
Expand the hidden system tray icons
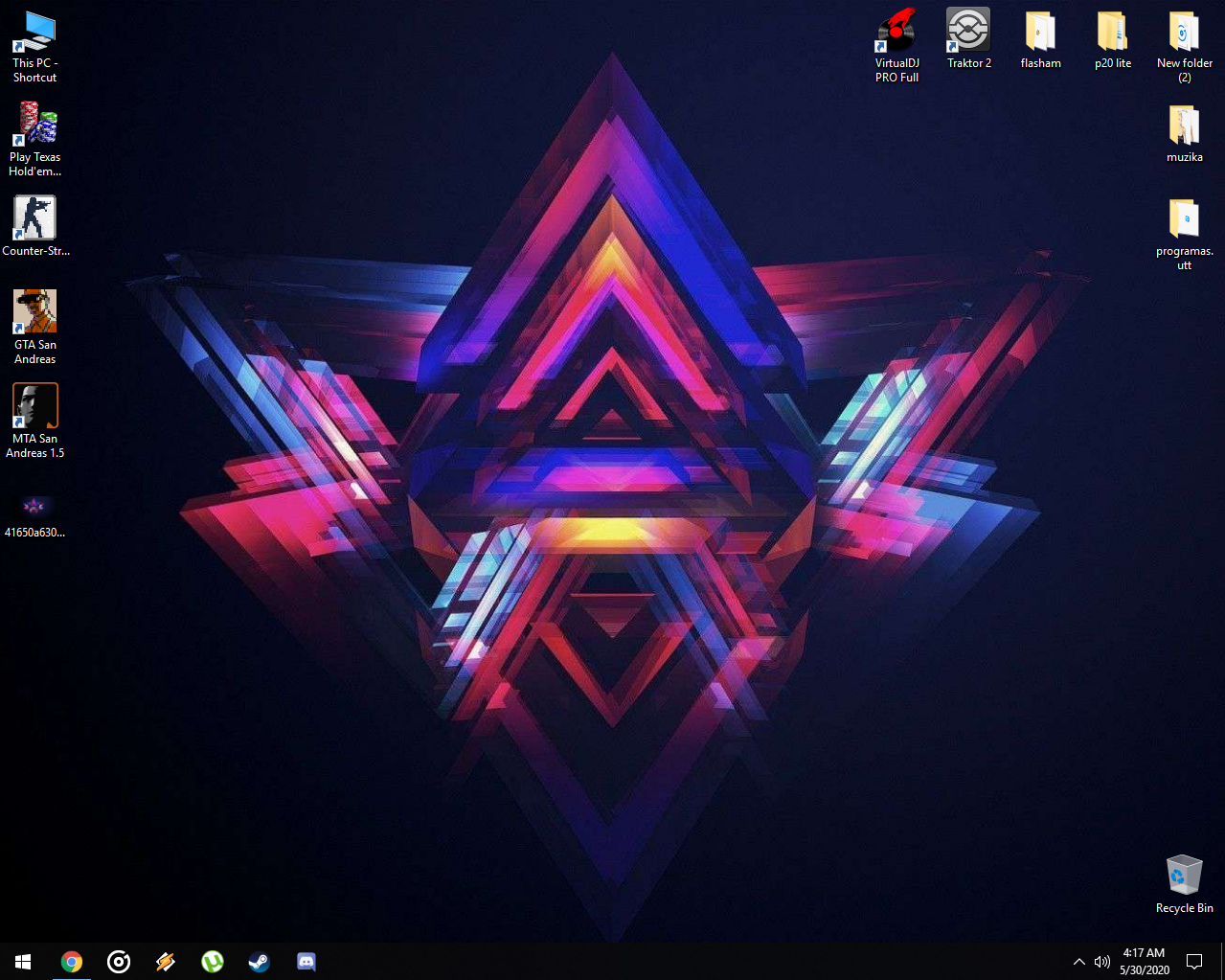click(1079, 962)
